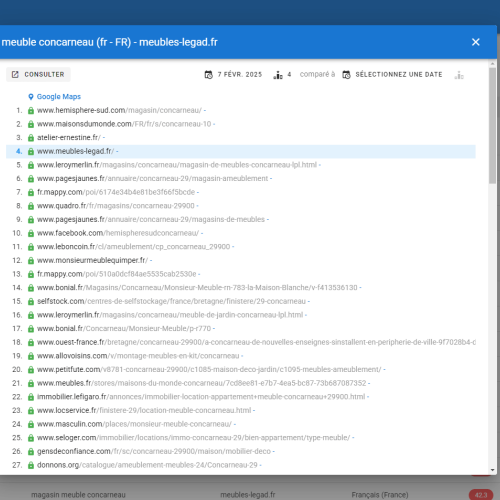Click the dialog's vertical scrollbar thumb
Image resolution: width=500 pixels, height=500 pixels.
493,126
